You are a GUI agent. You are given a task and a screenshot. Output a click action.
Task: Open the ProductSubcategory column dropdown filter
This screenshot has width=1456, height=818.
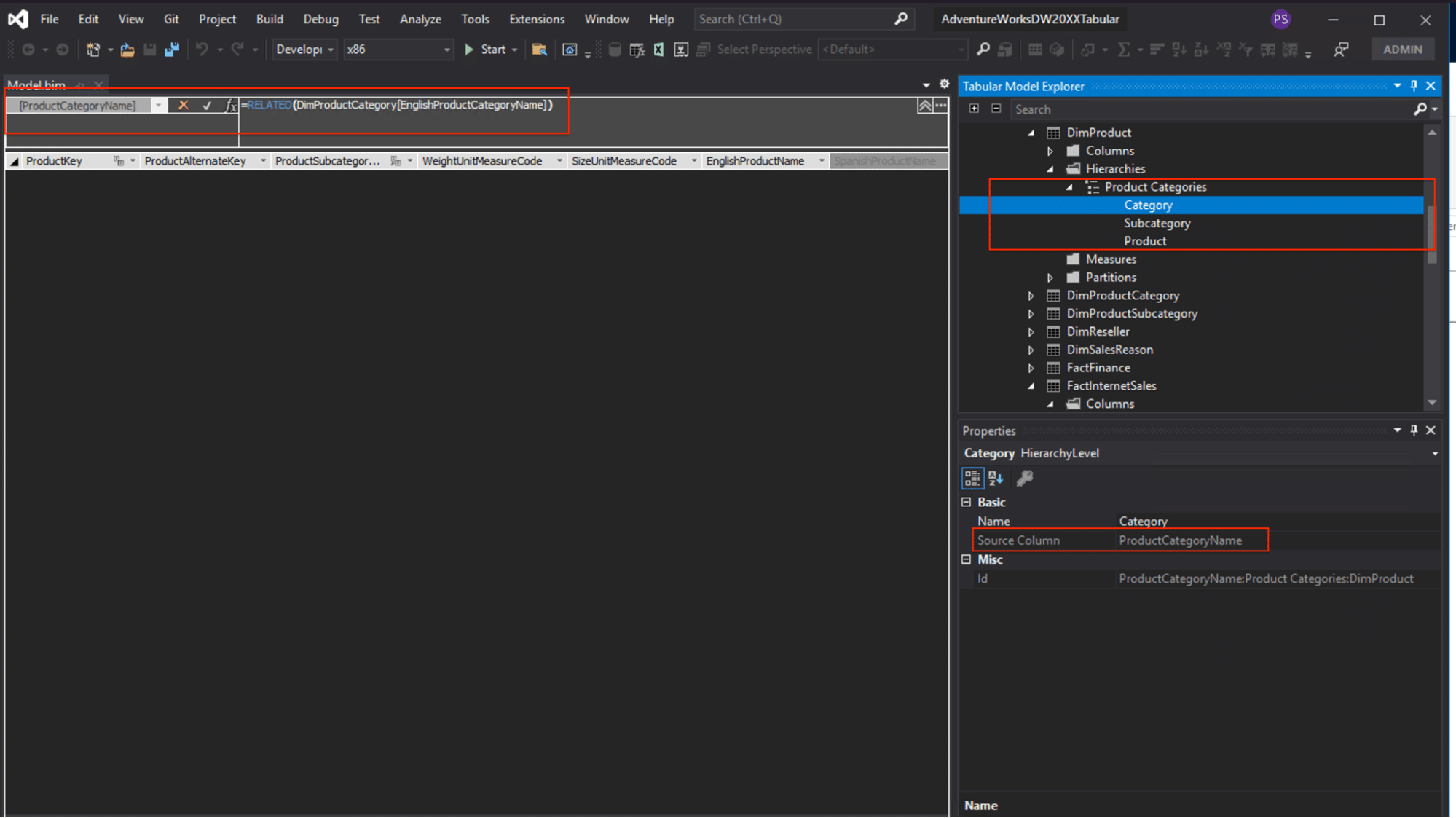pos(410,161)
